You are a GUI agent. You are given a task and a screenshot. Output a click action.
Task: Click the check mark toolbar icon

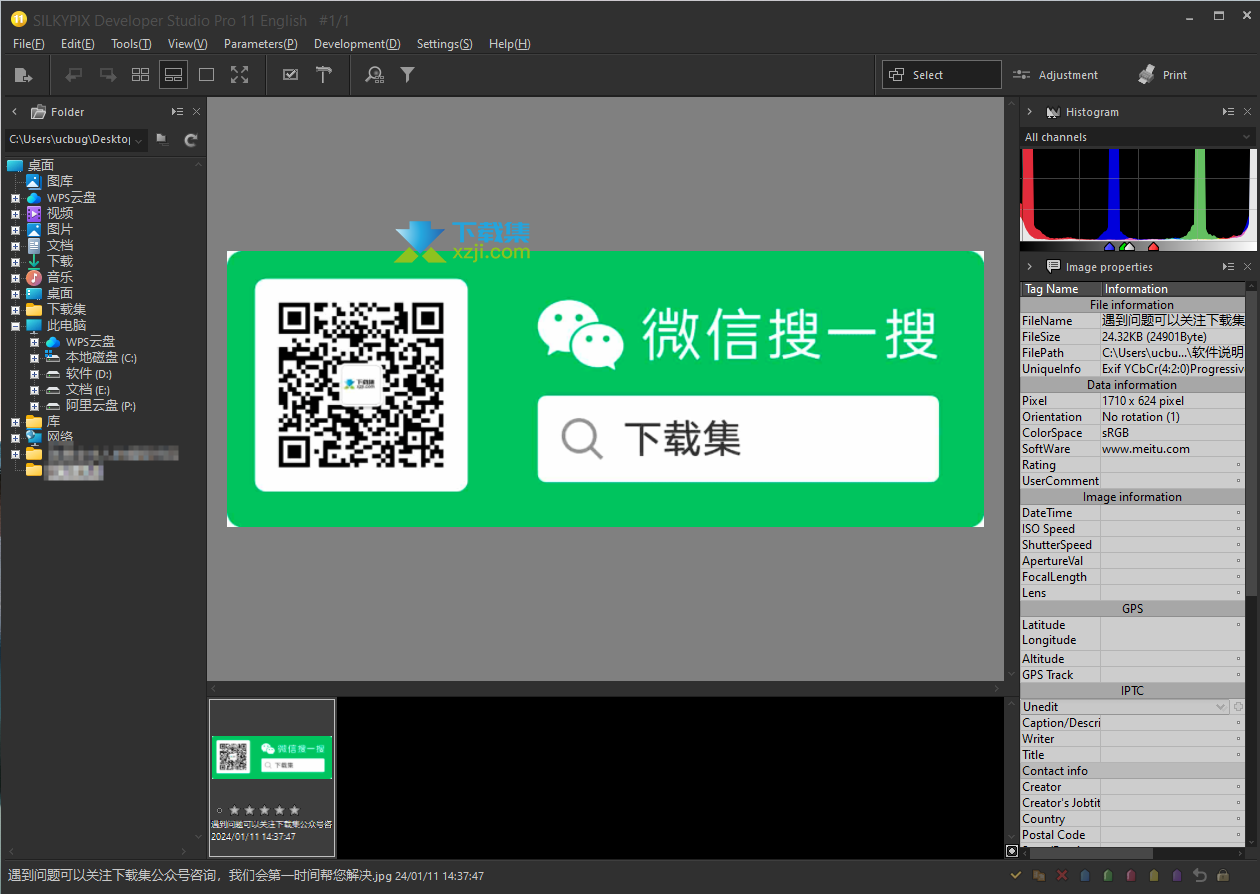point(290,75)
